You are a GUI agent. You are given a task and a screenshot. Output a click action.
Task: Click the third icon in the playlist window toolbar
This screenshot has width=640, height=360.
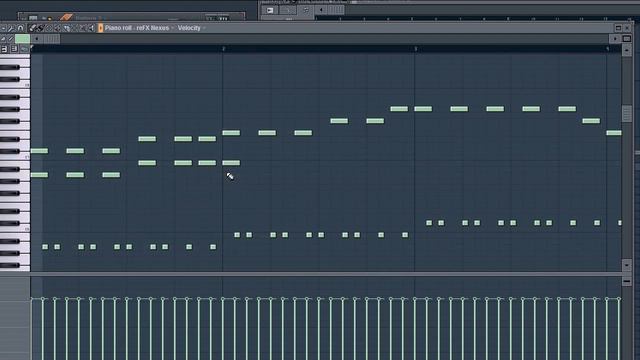[306, 10]
